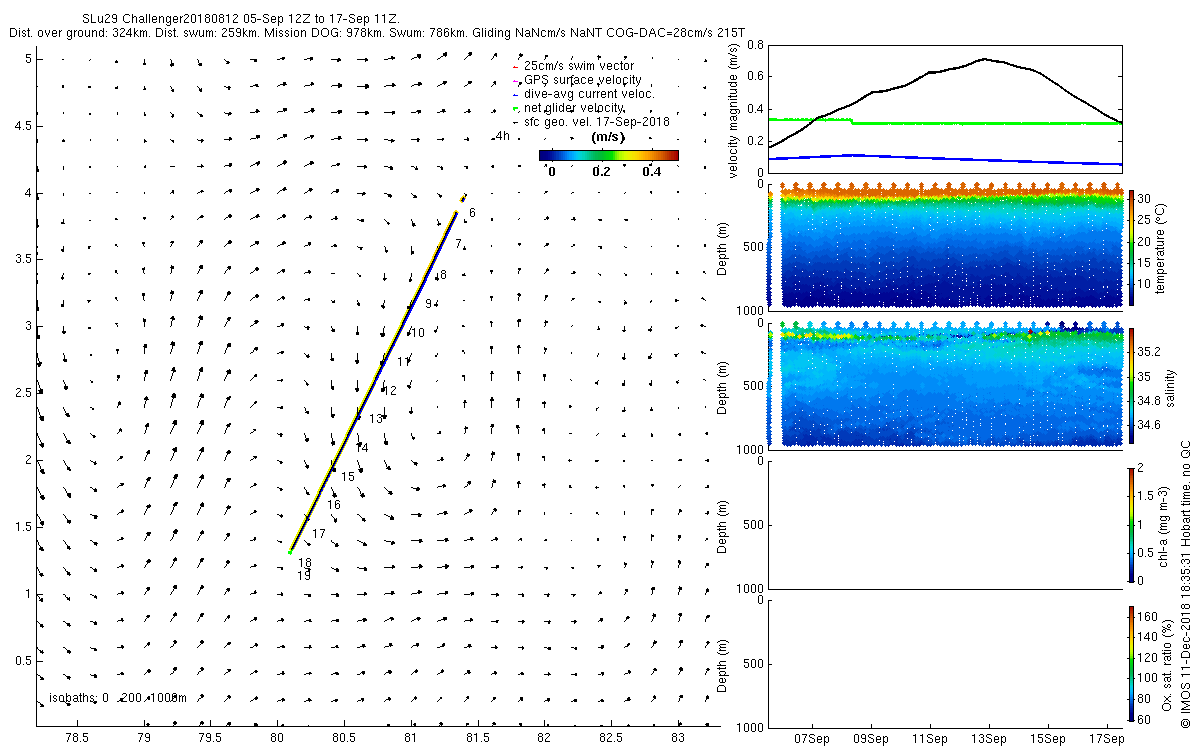Screen dimensions: 1200x750
Task: Click day label 18 on the glider track
Action: (305, 563)
